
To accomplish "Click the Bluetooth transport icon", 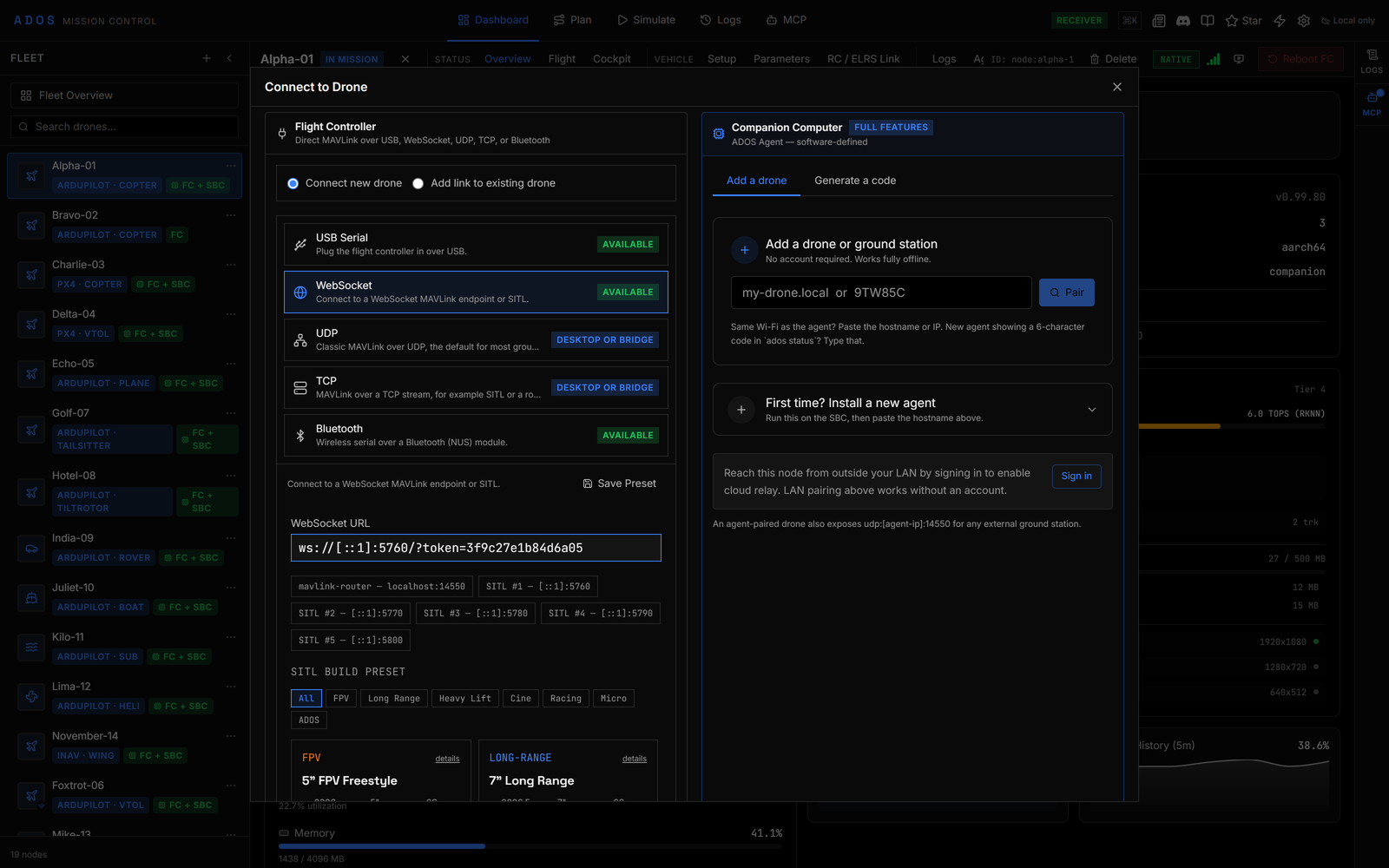I will (x=300, y=436).
